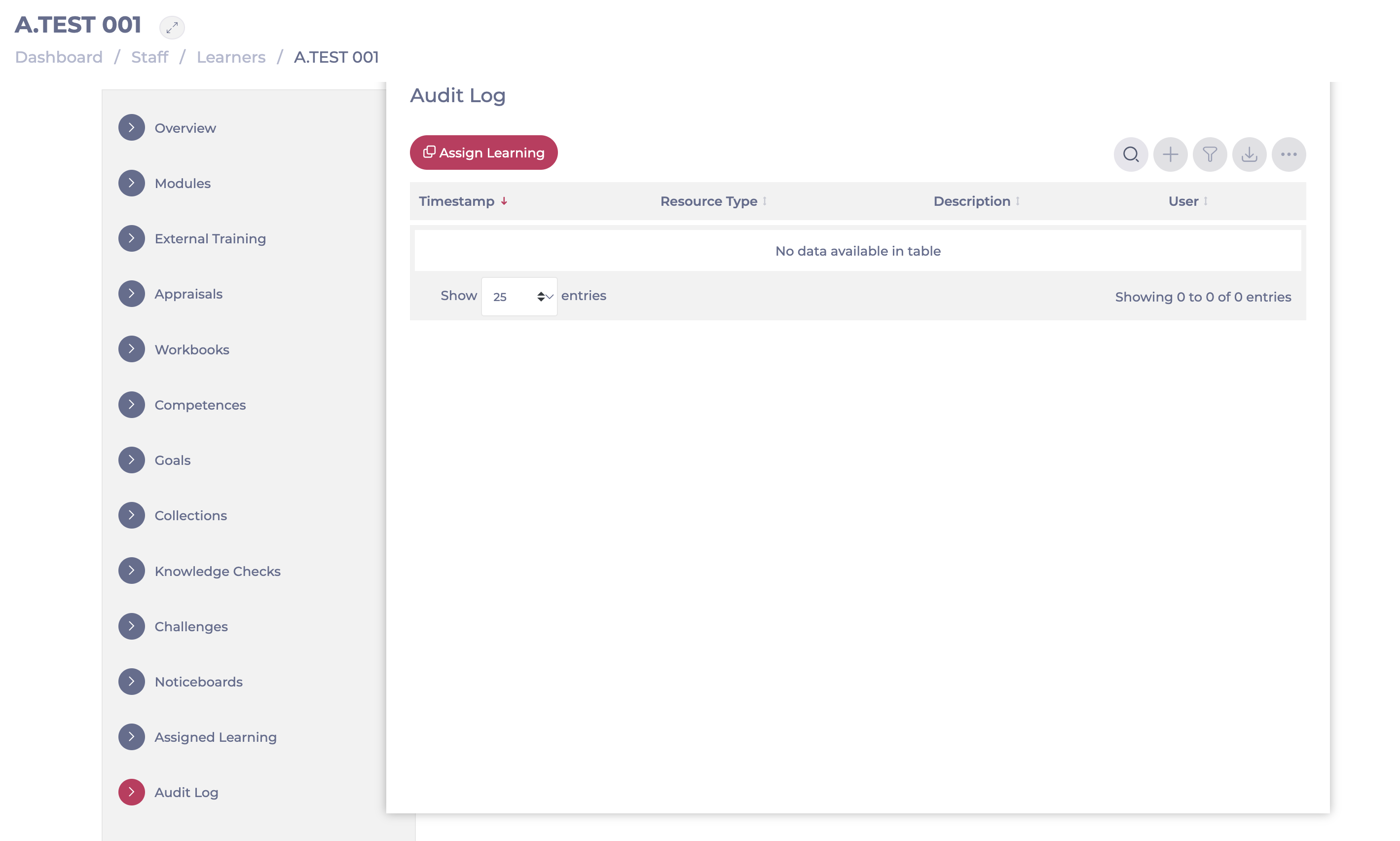Open the three-dot more options menu
The height and width of the screenshot is (841, 1400).
point(1289,154)
